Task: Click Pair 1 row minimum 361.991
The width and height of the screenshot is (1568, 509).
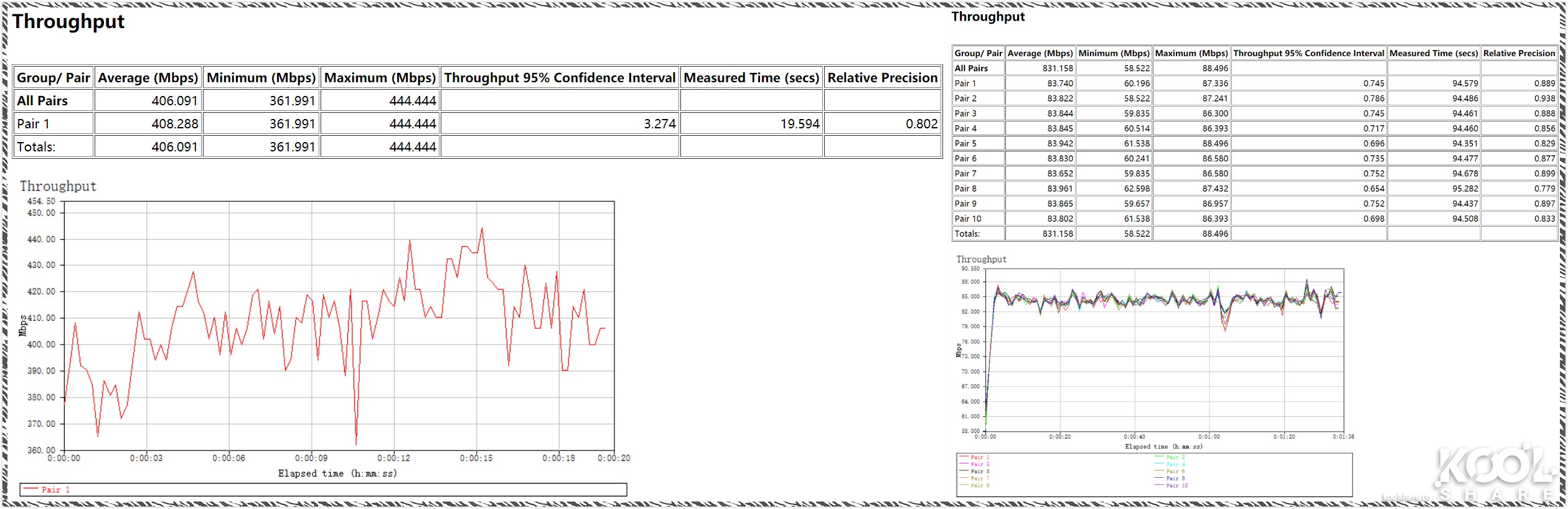Action: coord(292,124)
